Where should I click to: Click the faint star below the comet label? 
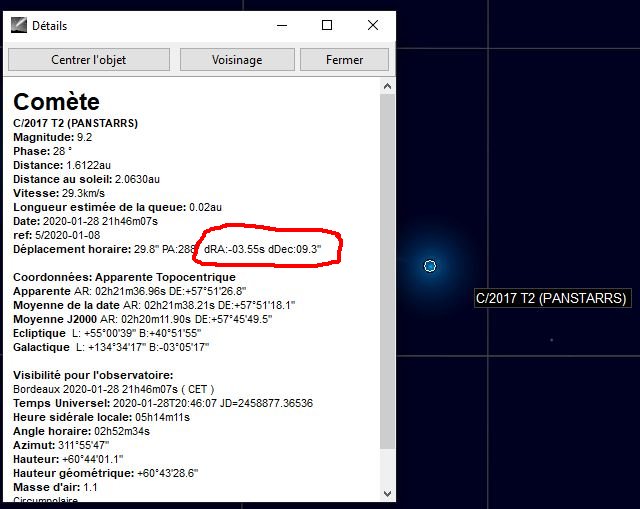(x=551, y=340)
